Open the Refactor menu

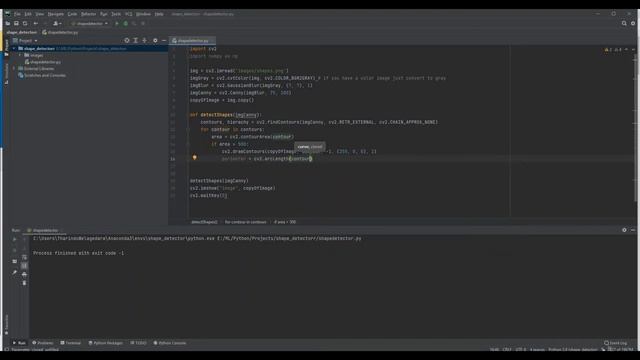point(88,14)
